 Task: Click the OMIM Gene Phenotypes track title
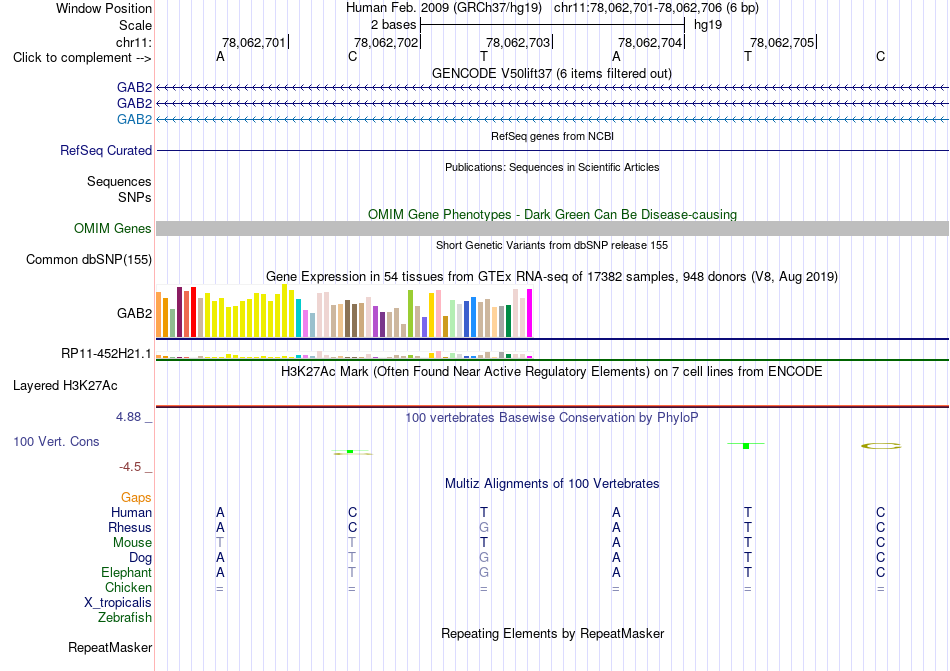point(552,214)
